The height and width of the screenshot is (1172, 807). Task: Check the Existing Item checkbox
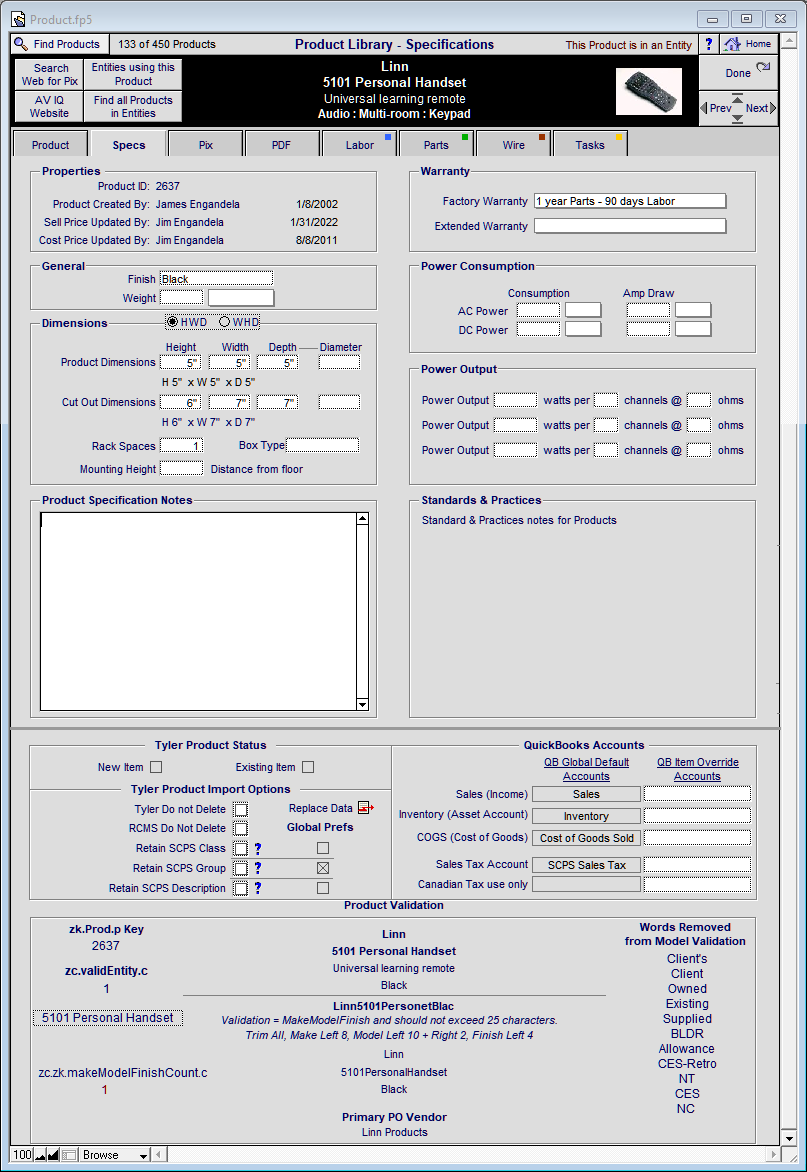coord(308,767)
